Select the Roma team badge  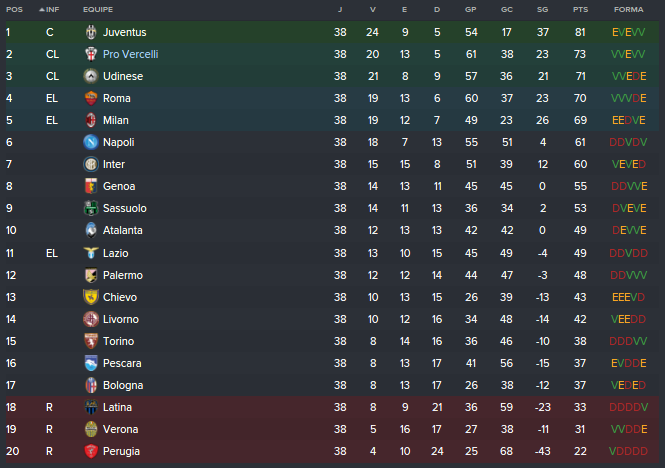pos(90,98)
